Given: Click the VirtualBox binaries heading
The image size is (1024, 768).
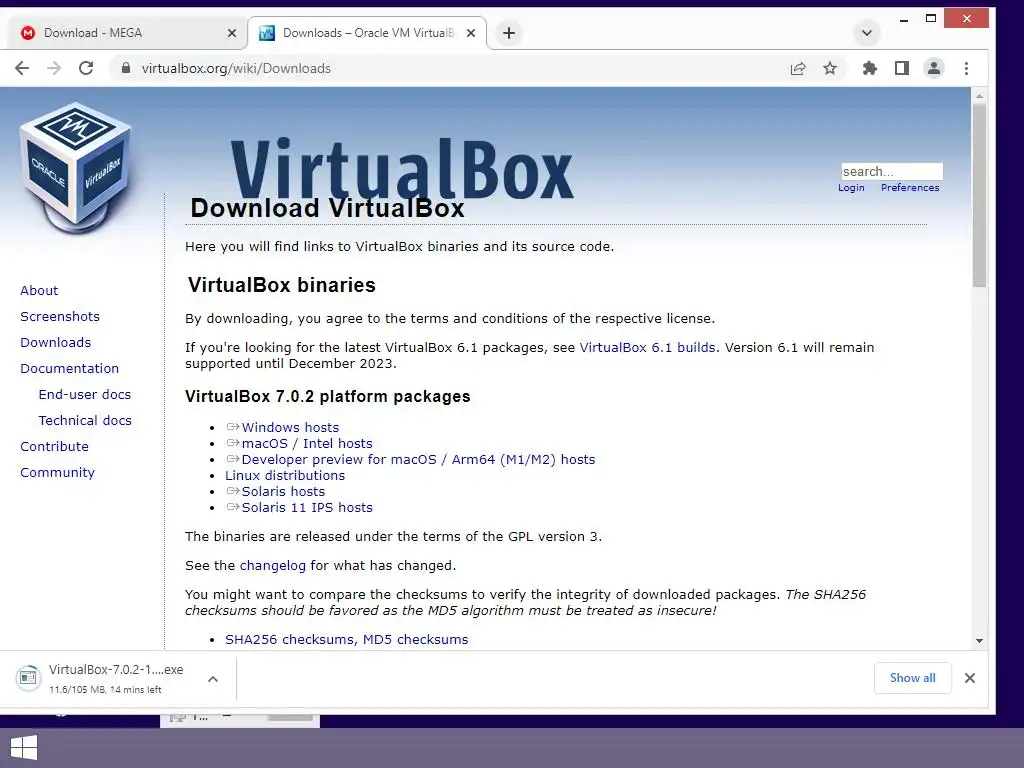Looking at the screenshot, I should tap(281, 285).
